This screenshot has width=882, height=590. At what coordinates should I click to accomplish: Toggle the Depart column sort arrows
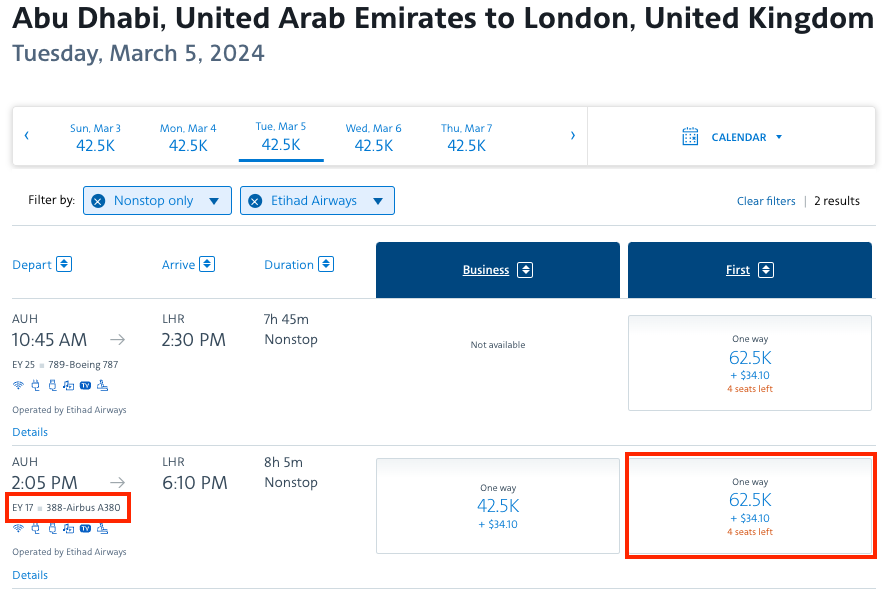(x=62, y=264)
